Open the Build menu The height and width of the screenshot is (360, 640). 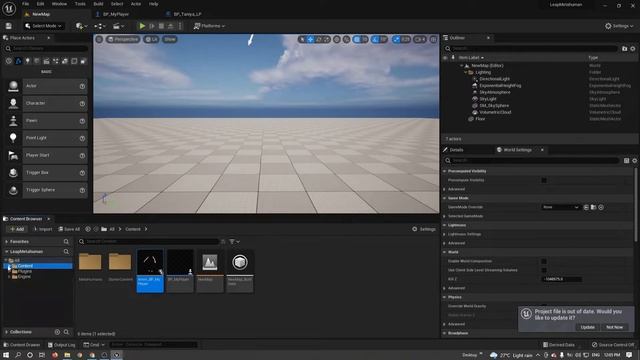pos(98,4)
